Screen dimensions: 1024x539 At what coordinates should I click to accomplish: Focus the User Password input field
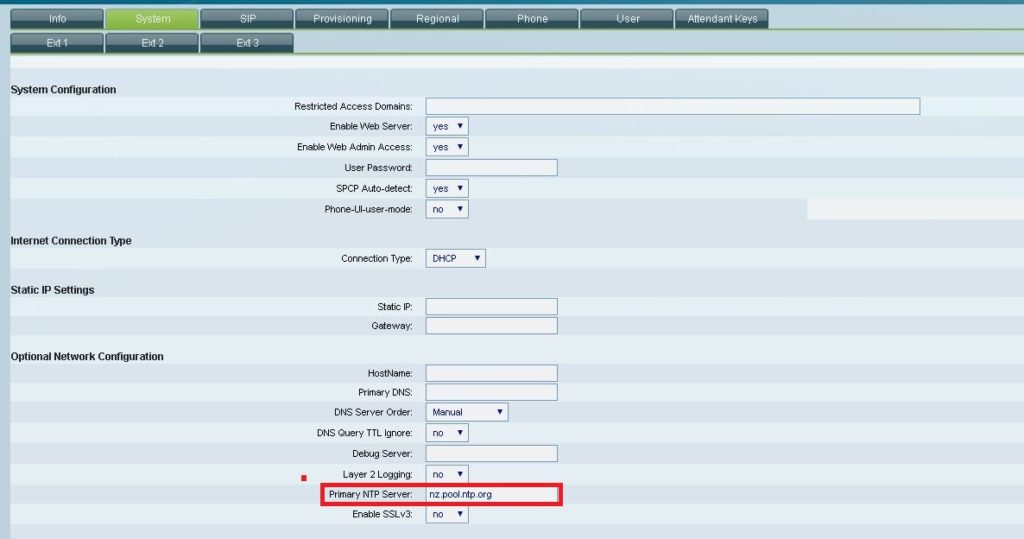coord(491,168)
